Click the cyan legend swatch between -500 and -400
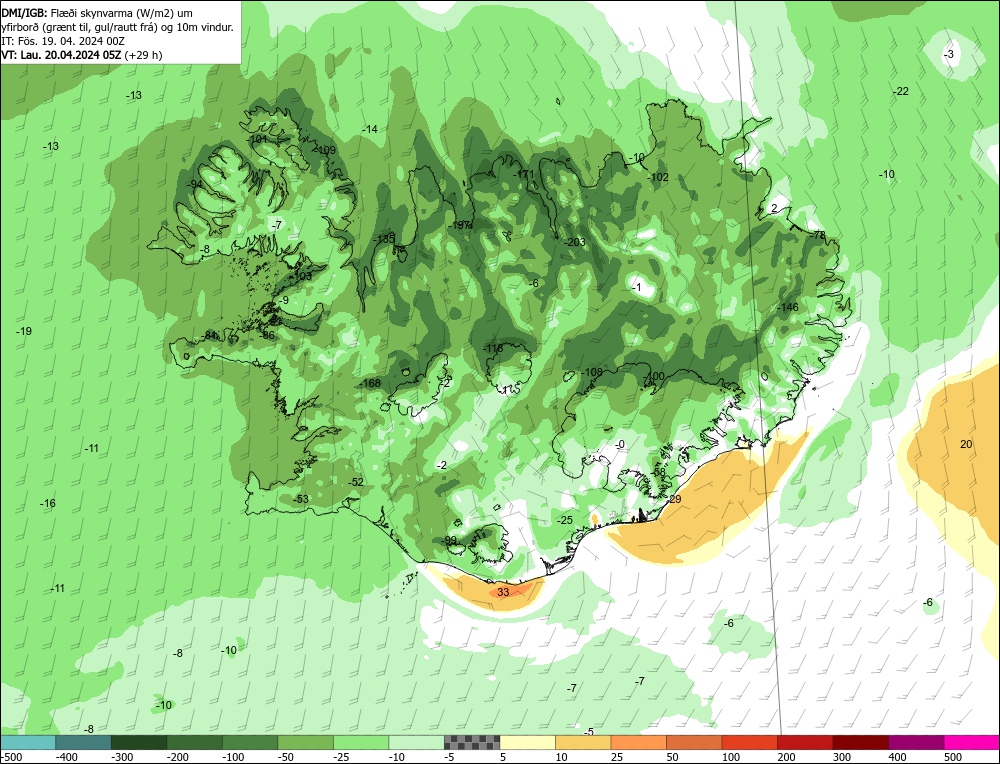The image size is (1000, 764). pos(27,742)
